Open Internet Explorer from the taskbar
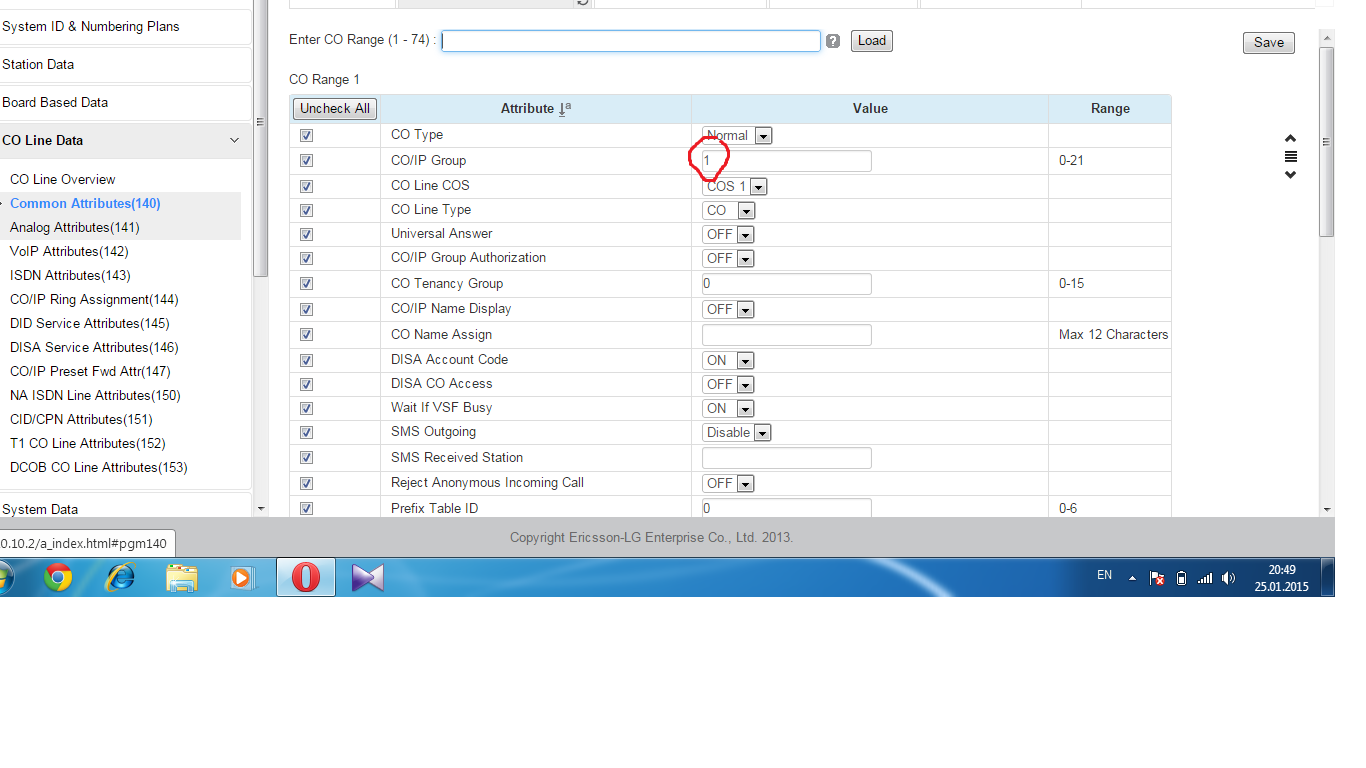The image size is (1366, 768). click(x=121, y=578)
